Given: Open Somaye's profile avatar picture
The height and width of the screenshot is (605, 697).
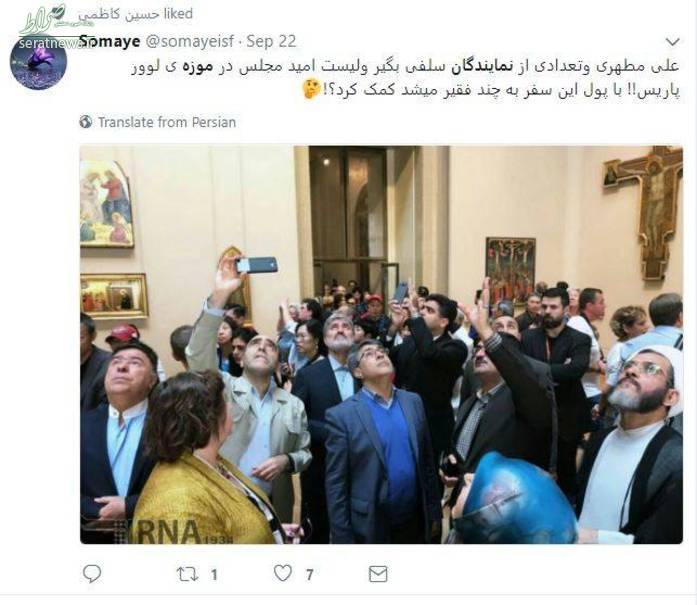Looking at the screenshot, I should pyautogui.click(x=39, y=63).
